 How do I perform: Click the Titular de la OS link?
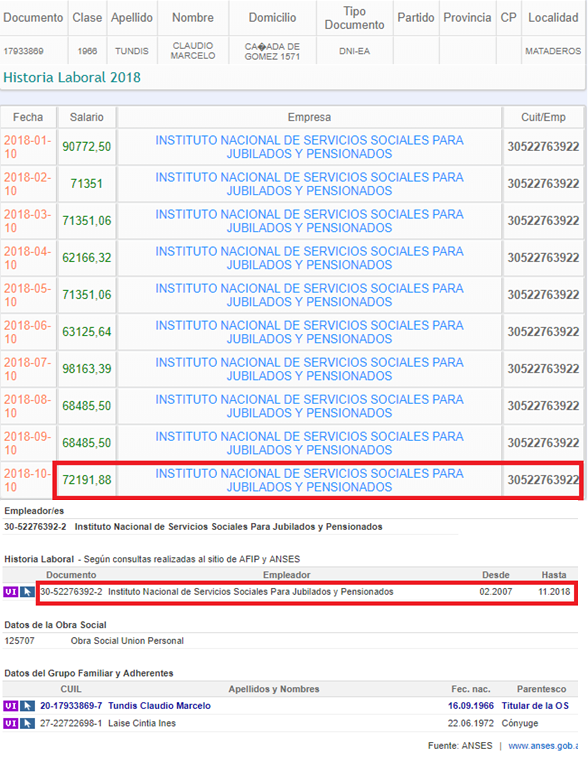coord(535,706)
